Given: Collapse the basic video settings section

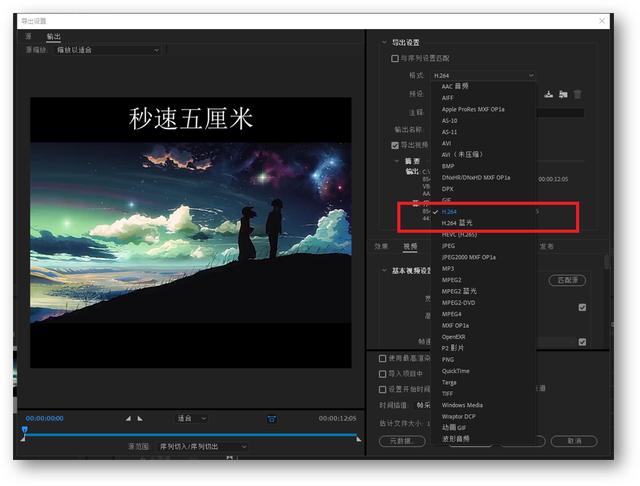Looking at the screenshot, I should coord(384,271).
